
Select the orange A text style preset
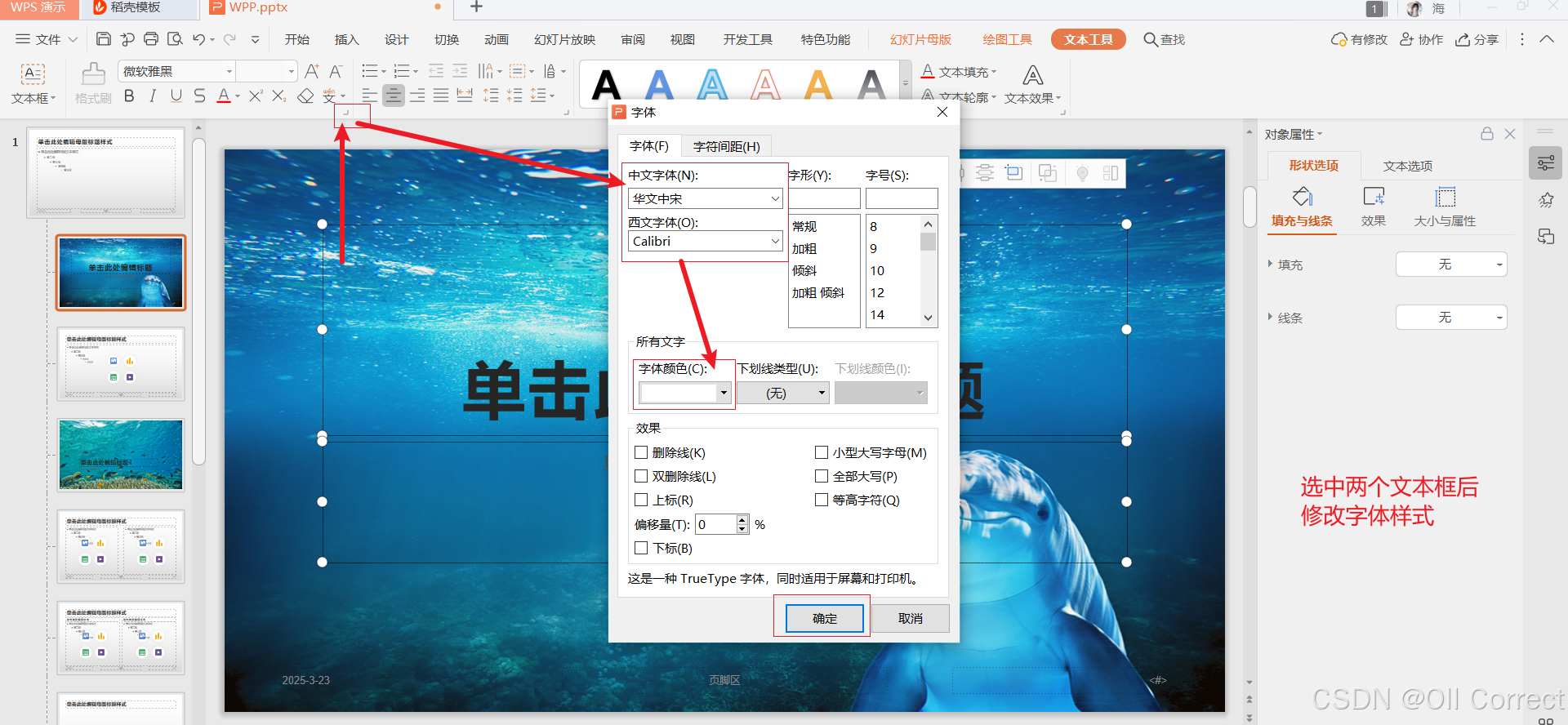(x=818, y=84)
